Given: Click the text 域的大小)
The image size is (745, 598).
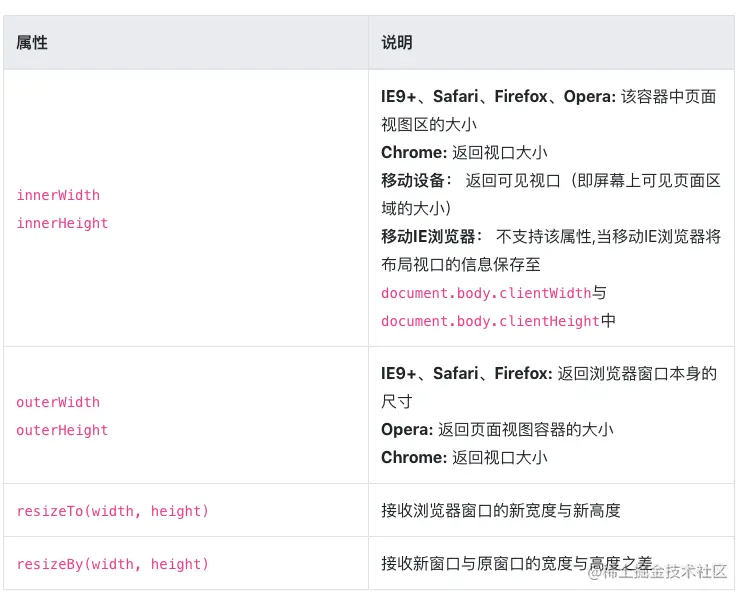Looking at the screenshot, I should point(416,209).
